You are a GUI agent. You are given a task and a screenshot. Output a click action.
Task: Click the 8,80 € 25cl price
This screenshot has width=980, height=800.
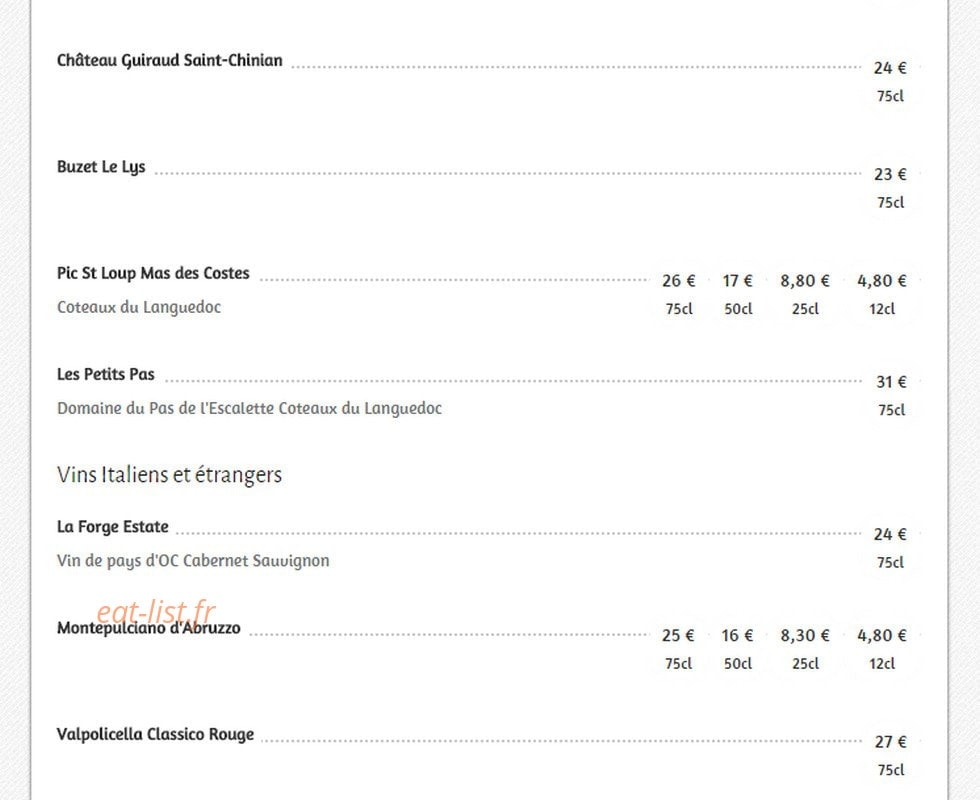click(805, 281)
